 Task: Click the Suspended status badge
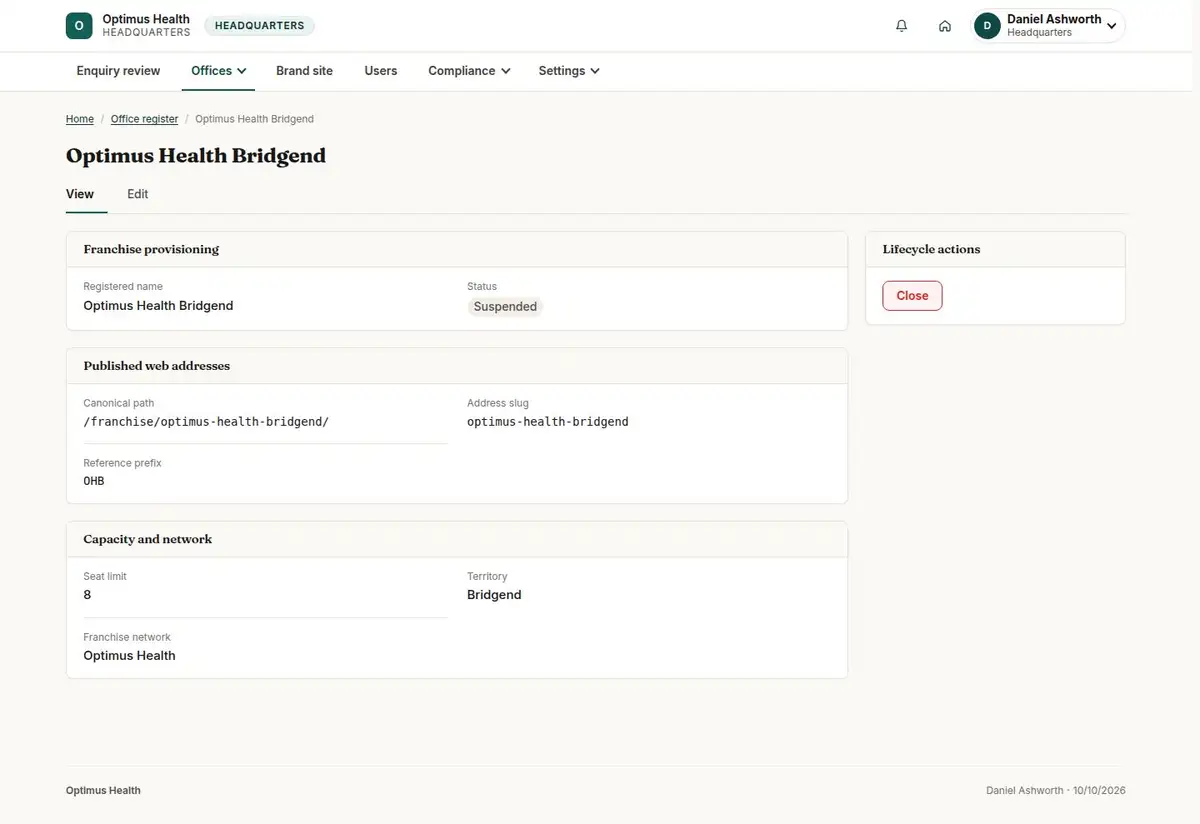click(x=505, y=307)
